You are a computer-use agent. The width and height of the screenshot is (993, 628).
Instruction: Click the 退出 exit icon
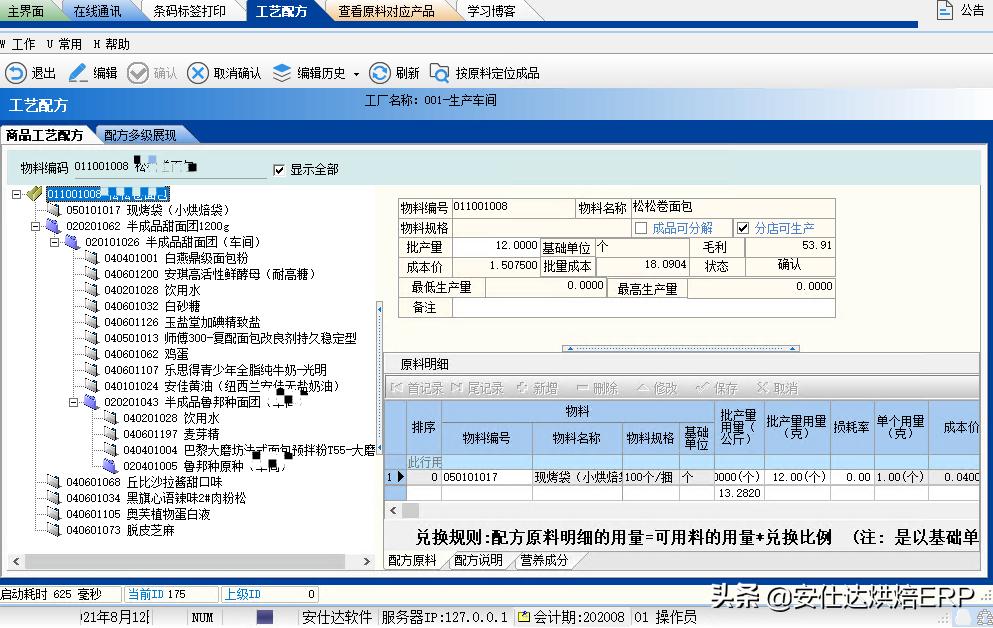[17, 73]
